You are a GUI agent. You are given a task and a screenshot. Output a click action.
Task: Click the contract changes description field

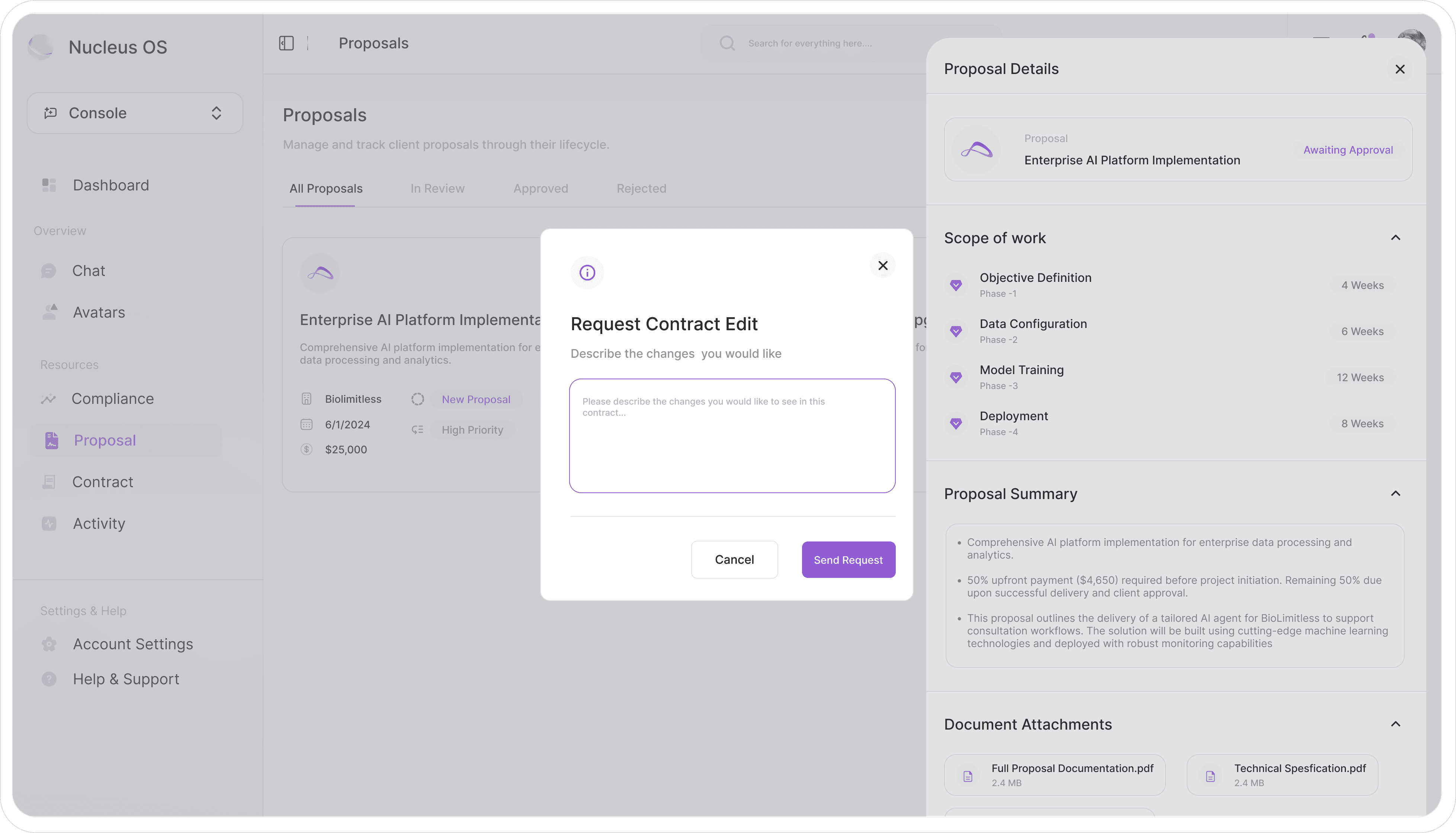tap(732, 436)
